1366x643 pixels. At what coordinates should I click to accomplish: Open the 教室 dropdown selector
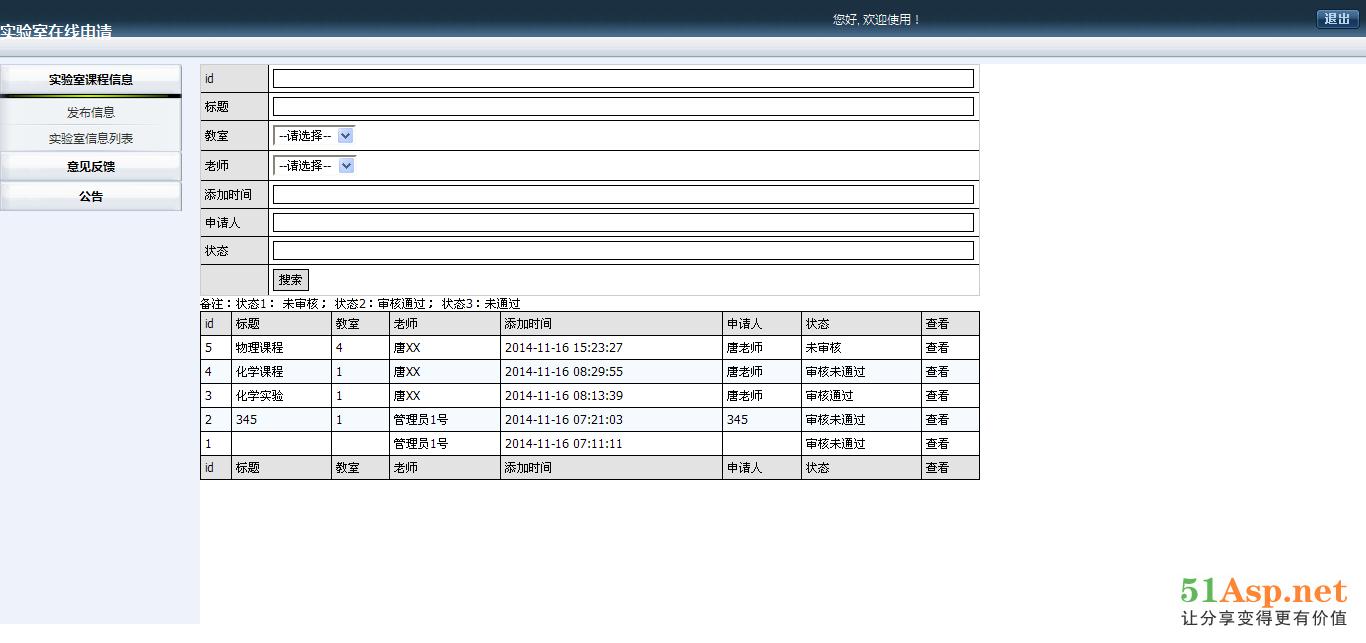point(314,136)
